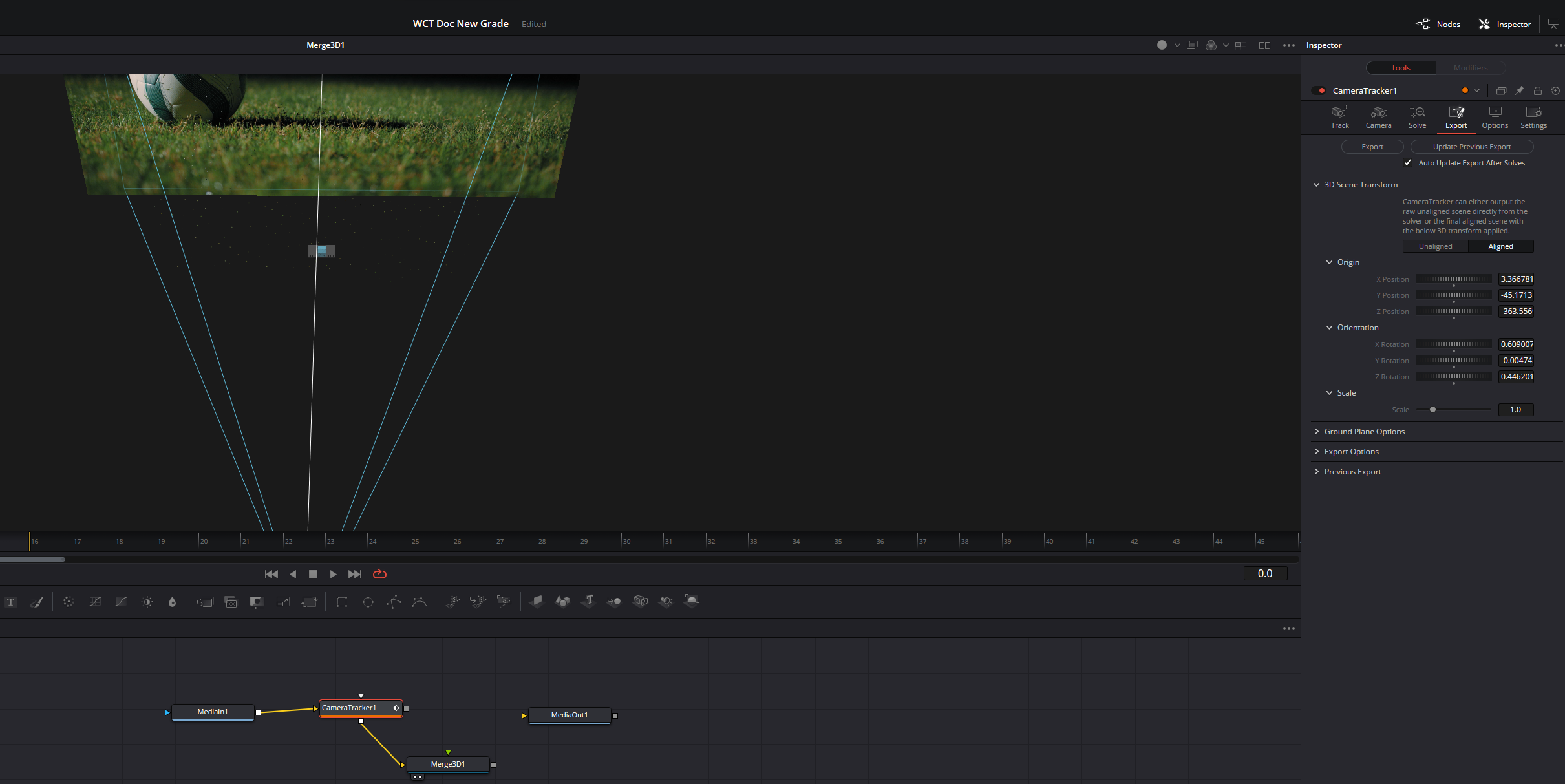Pin the CameraTracker1 inspector controls

point(1520,90)
